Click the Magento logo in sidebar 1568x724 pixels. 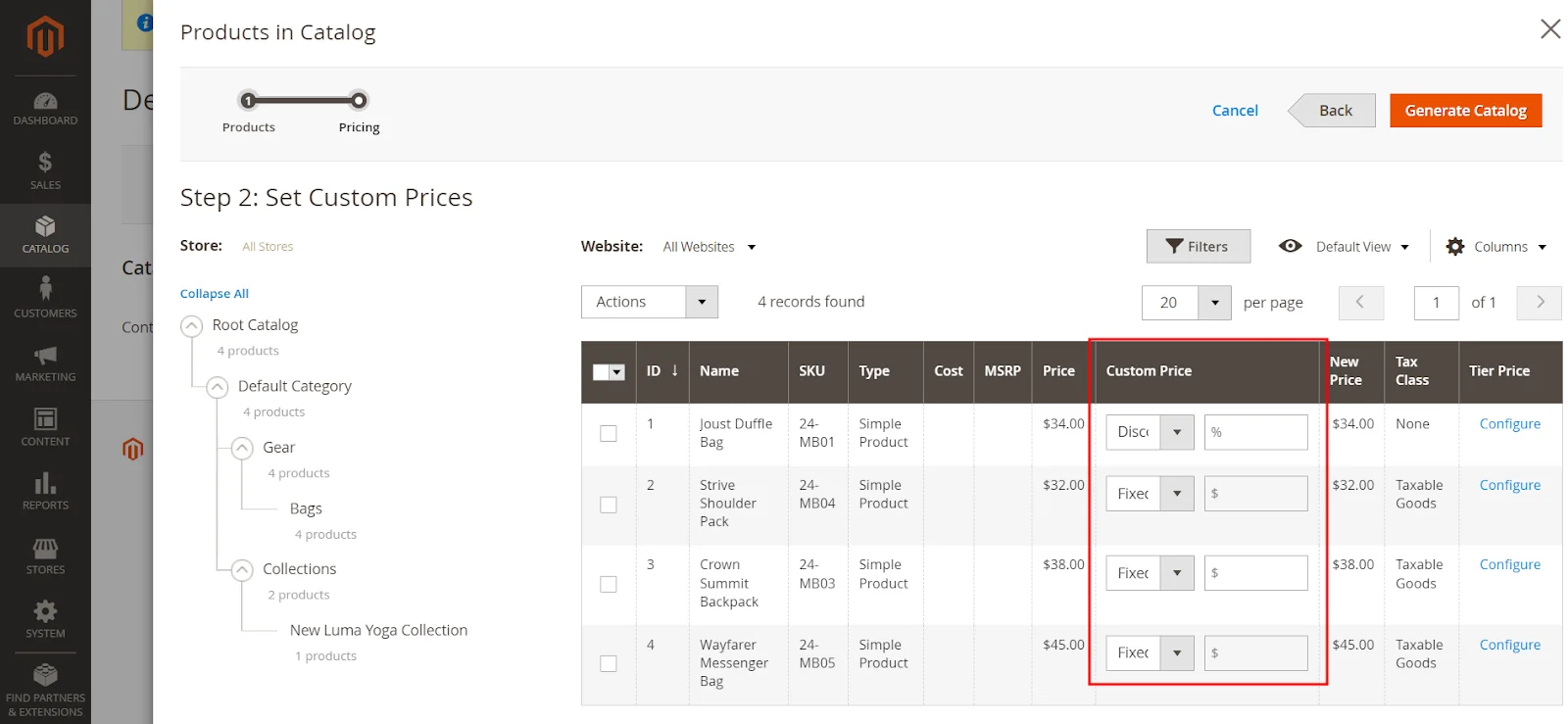click(x=45, y=37)
